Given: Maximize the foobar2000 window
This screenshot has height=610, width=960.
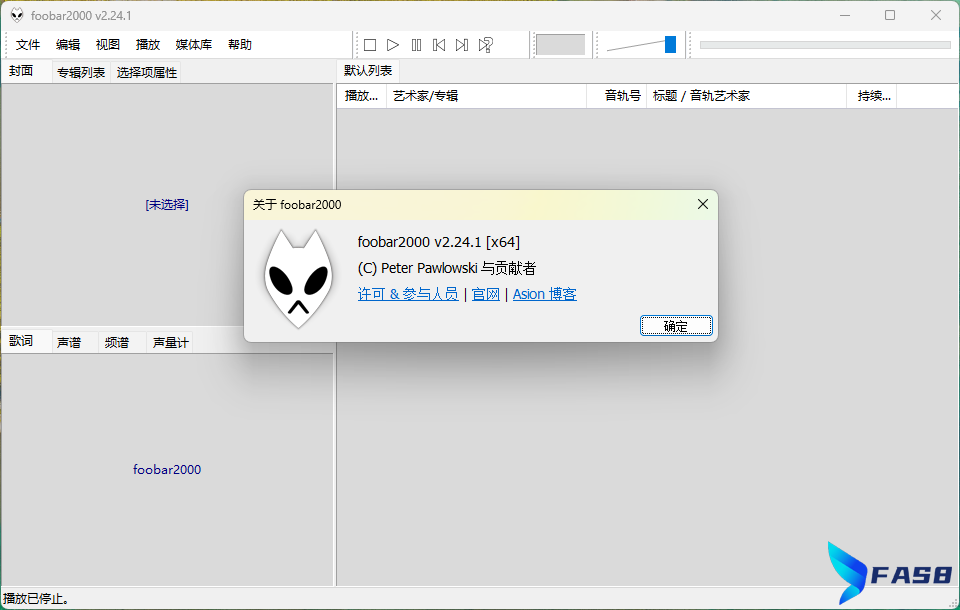Looking at the screenshot, I should point(890,15).
